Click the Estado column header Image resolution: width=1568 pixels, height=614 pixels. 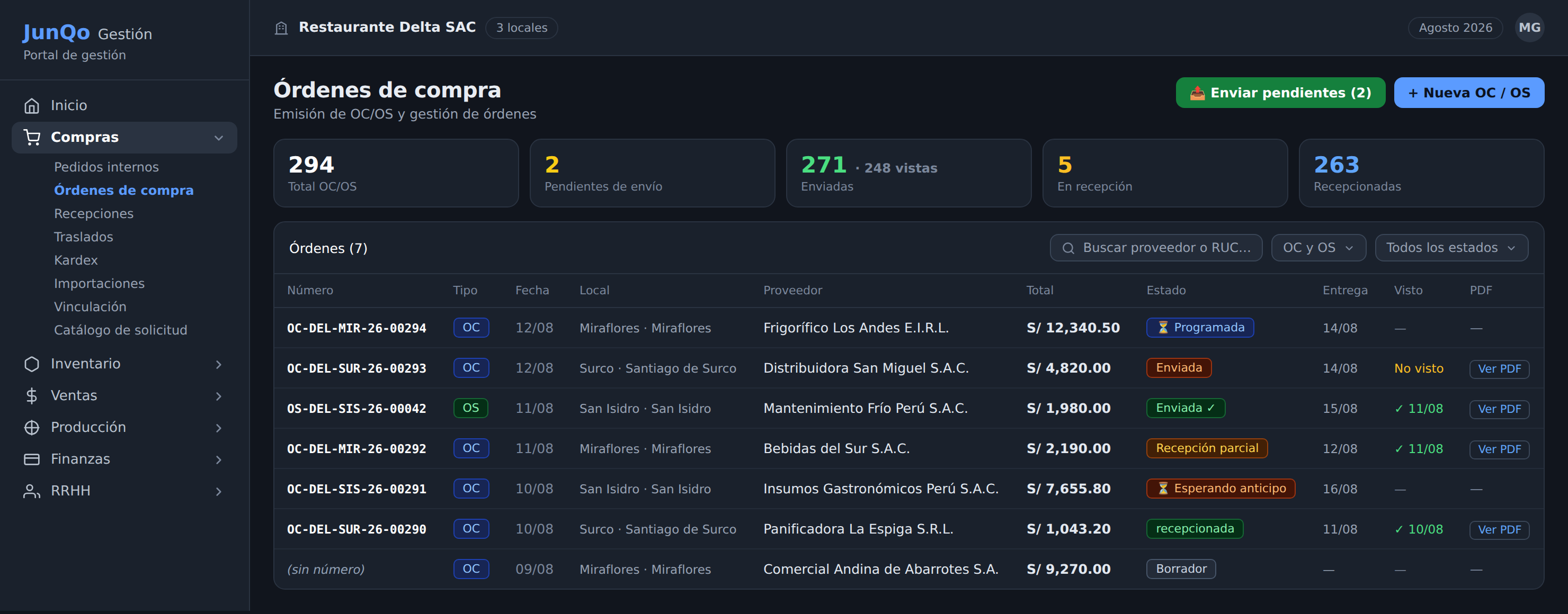(x=1165, y=291)
